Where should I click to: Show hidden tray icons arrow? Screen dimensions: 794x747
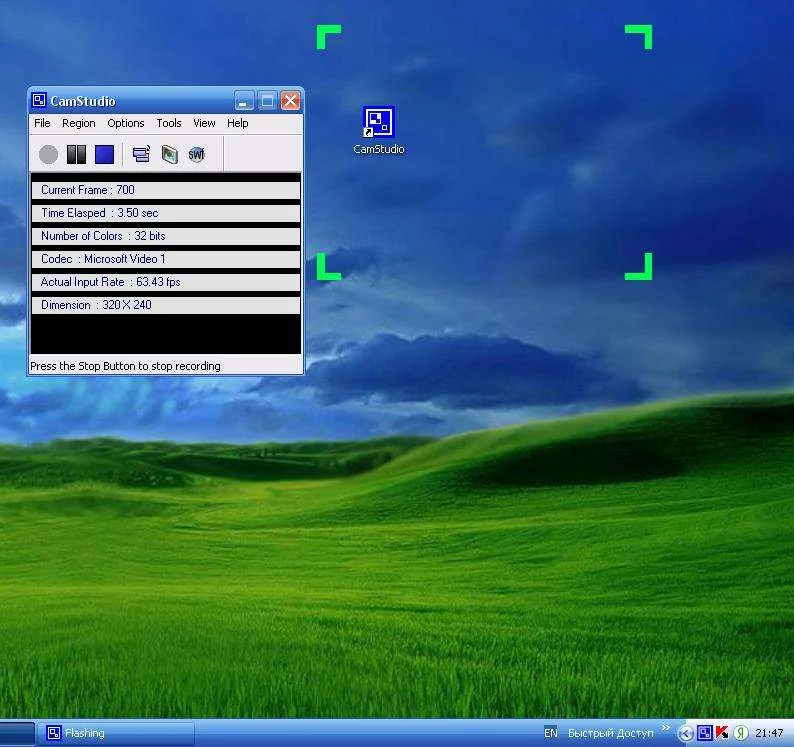(x=685, y=733)
